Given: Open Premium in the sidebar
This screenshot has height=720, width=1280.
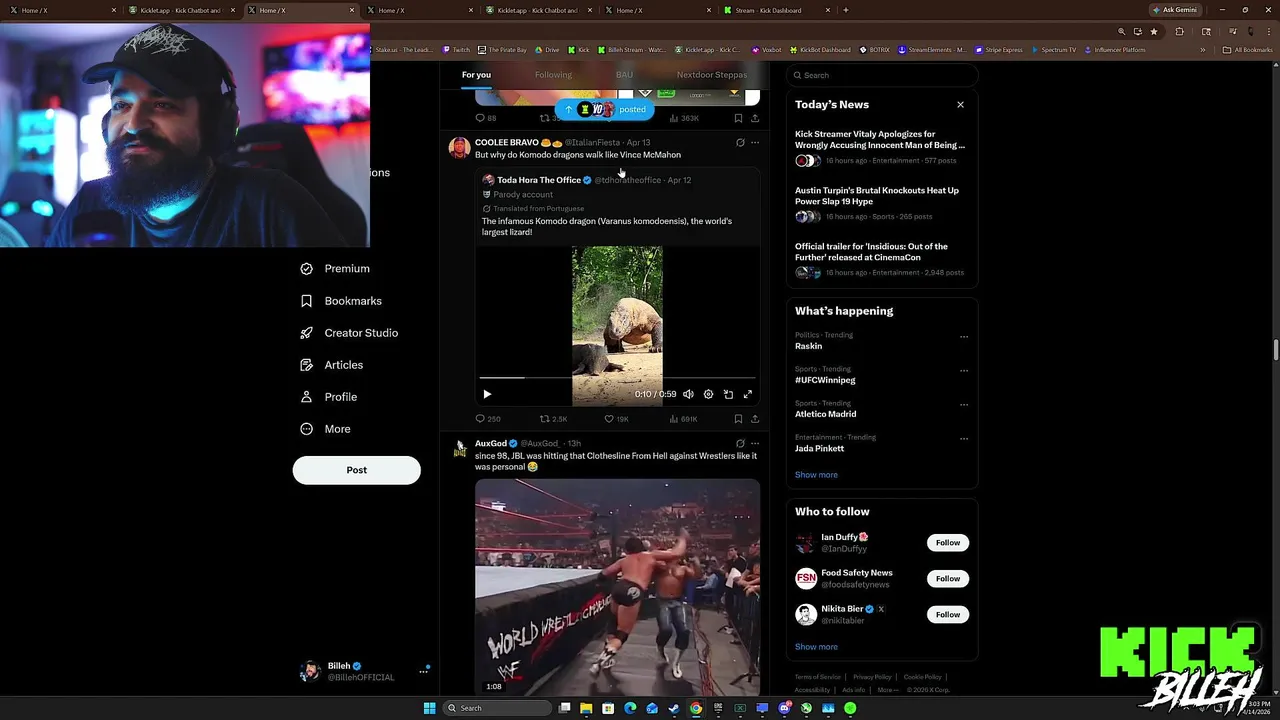Looking at the screenshot, I should pos(335,269).
